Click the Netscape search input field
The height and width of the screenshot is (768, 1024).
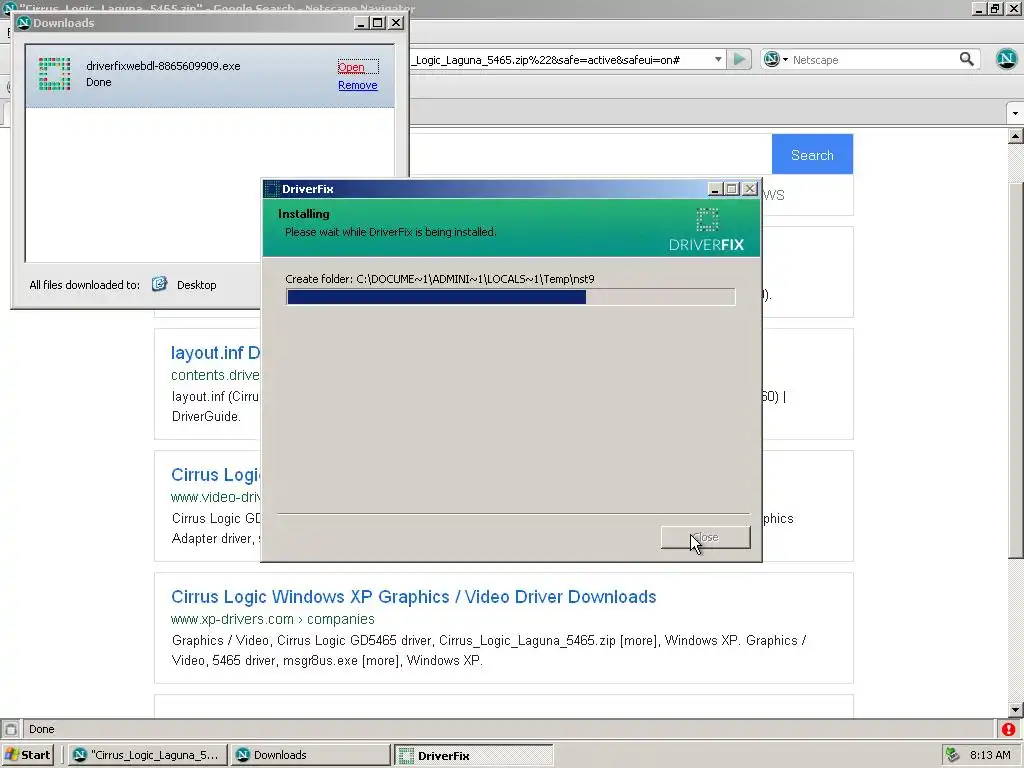[874, 60]
